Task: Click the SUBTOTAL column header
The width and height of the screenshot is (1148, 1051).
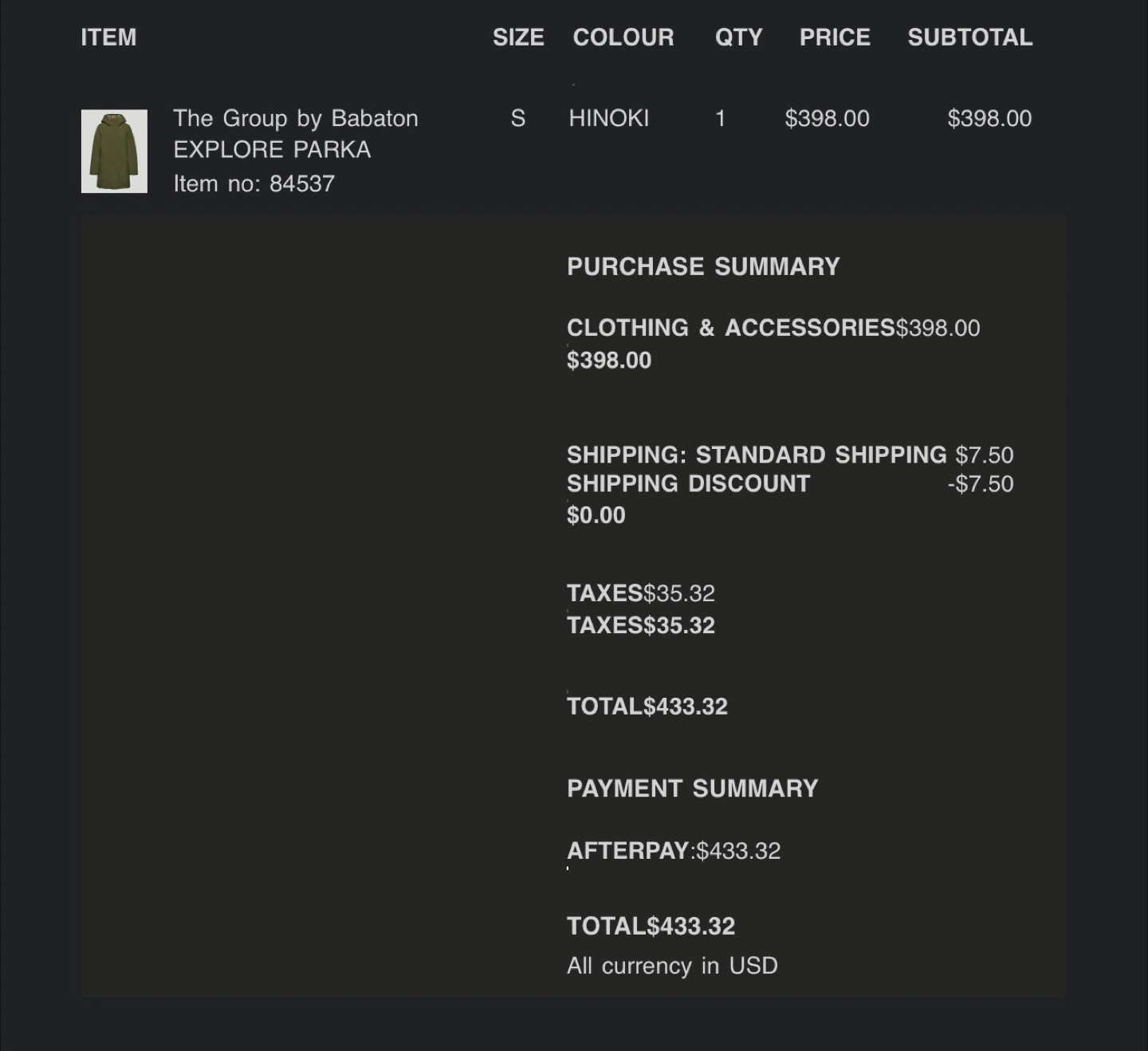Action: (x=970, y=37)
